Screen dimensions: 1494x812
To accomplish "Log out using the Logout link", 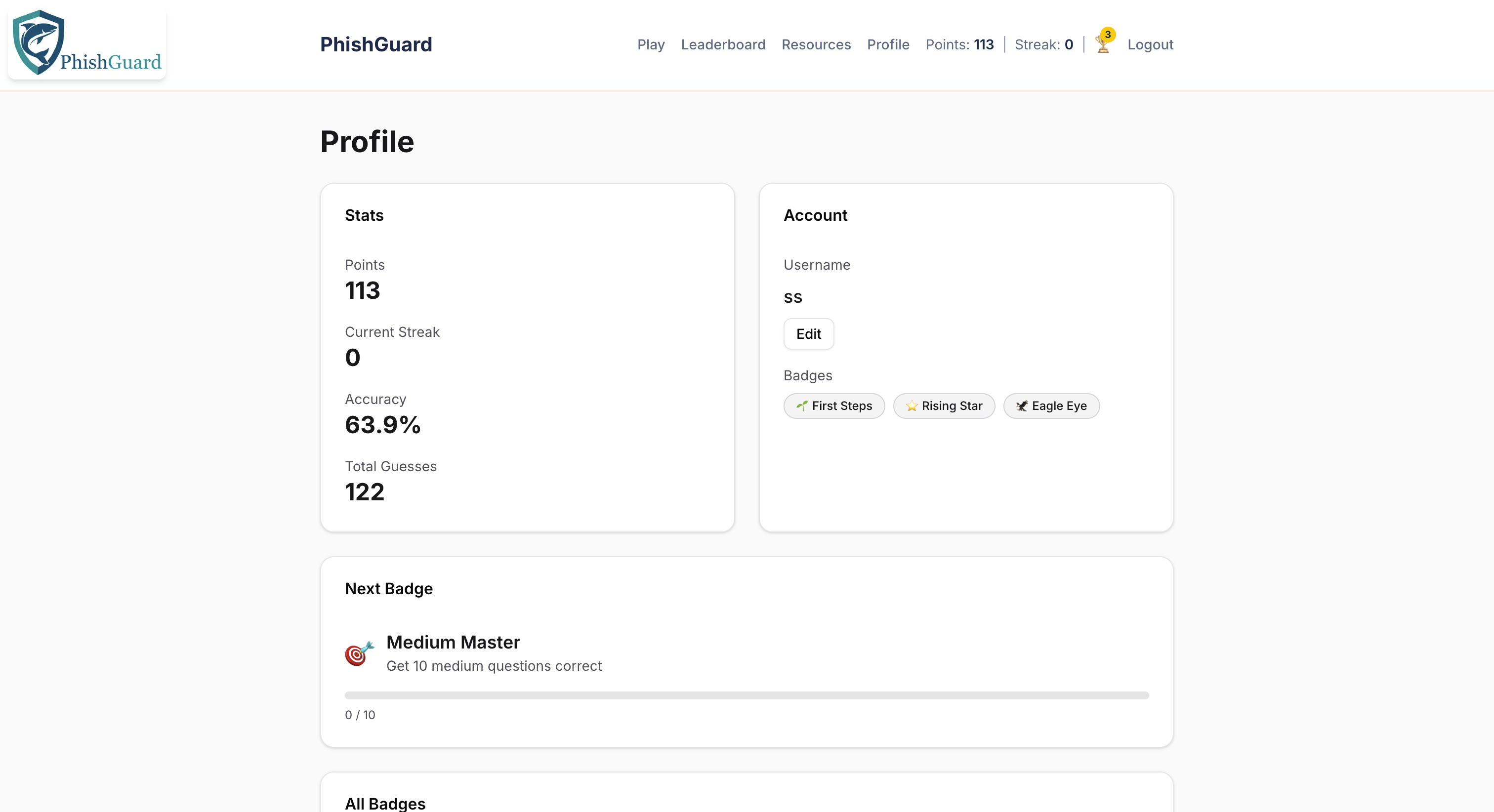I will [x=1150, y=44].
